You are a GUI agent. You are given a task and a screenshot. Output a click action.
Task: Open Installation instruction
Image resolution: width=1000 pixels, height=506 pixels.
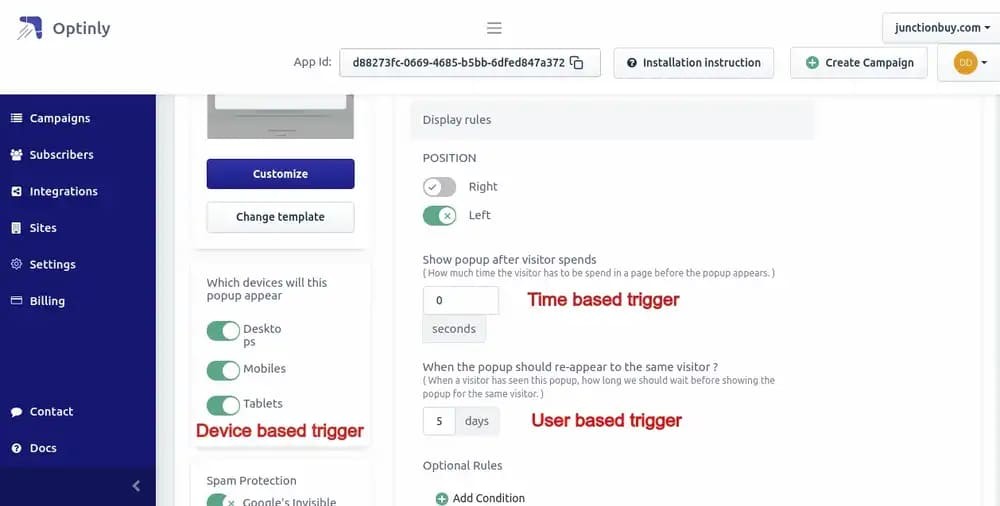coord(694,63)
